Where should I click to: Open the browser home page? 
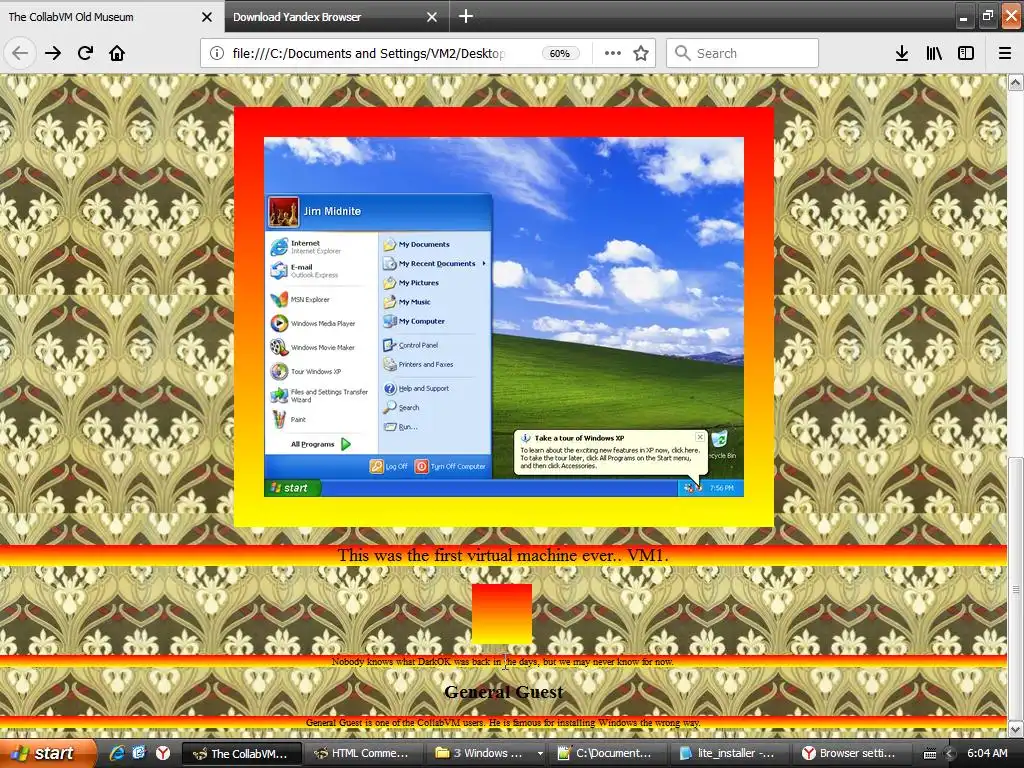(x=117, y=53)
